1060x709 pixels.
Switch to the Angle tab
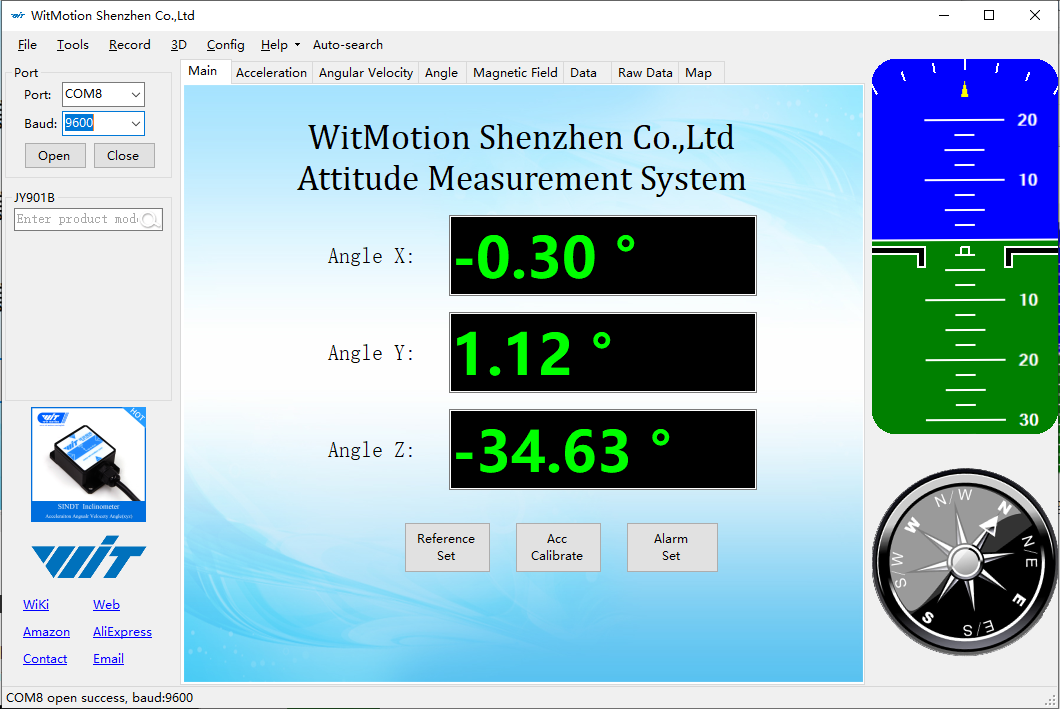pyautogui.click(x=441, y=73)
